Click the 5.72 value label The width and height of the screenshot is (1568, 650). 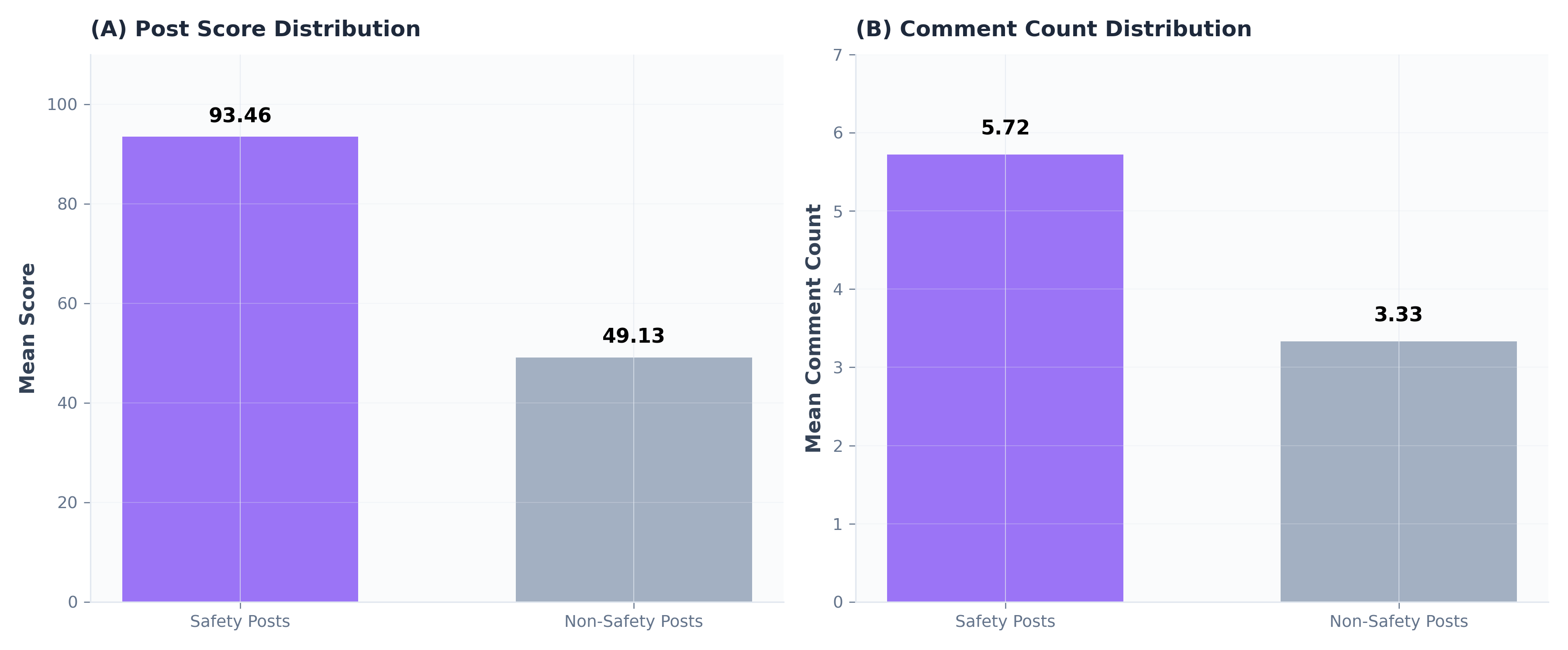pyautogui.click(x=1005, y=128)
